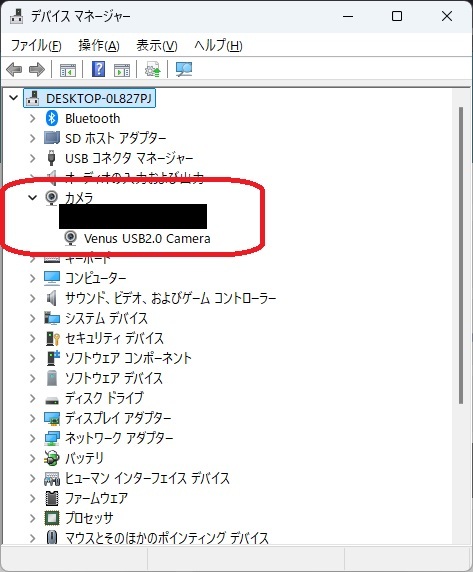
Task: Click the Back arrow toolbar icon
Action: 14,69
